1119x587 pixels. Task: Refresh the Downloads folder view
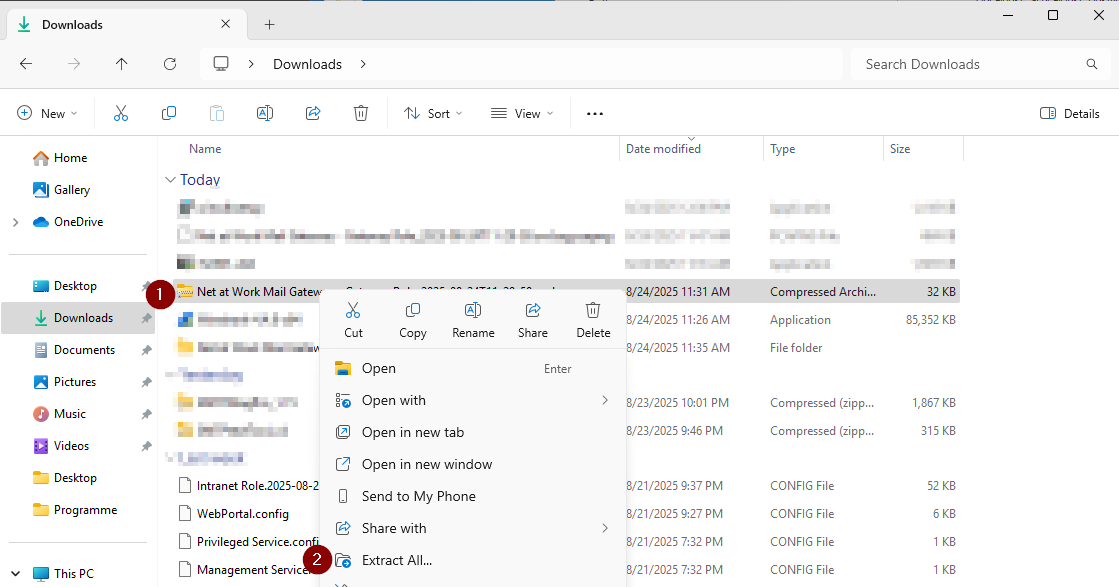point(170,64)
